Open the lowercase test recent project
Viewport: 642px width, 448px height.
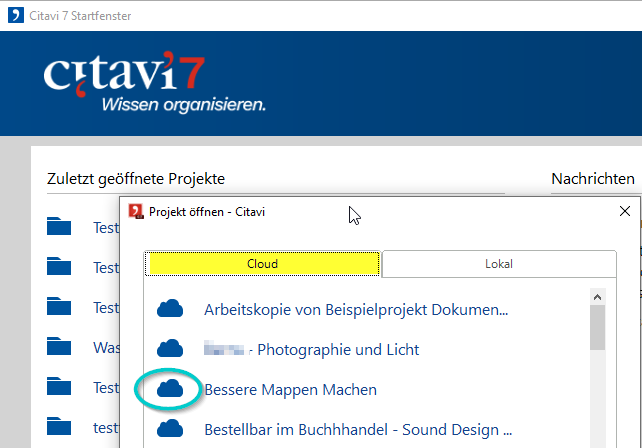[x=106, y=428]
